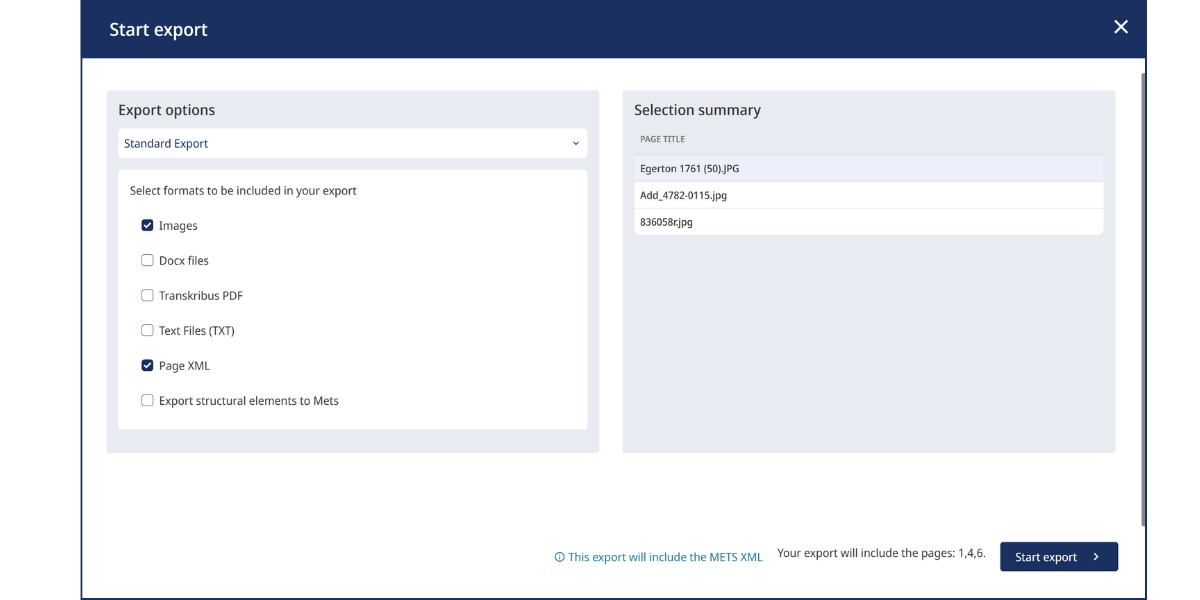Click the Selection summary panel heading
1200x600 pixels.
click(x=697, y=110)
